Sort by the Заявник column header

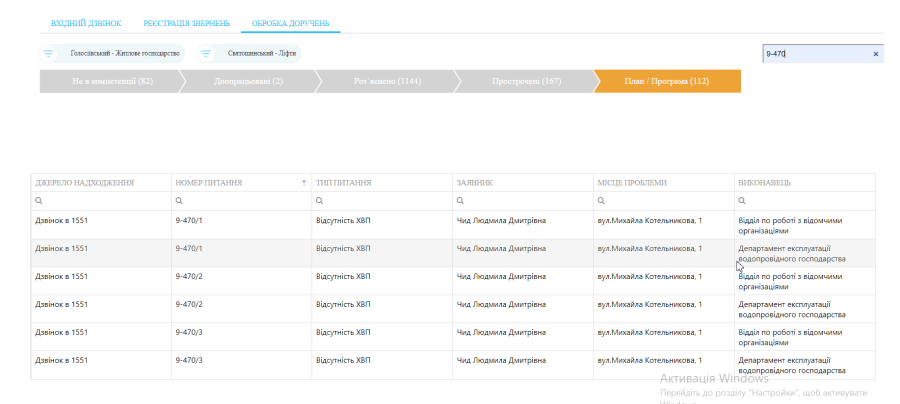pos(475,183)
